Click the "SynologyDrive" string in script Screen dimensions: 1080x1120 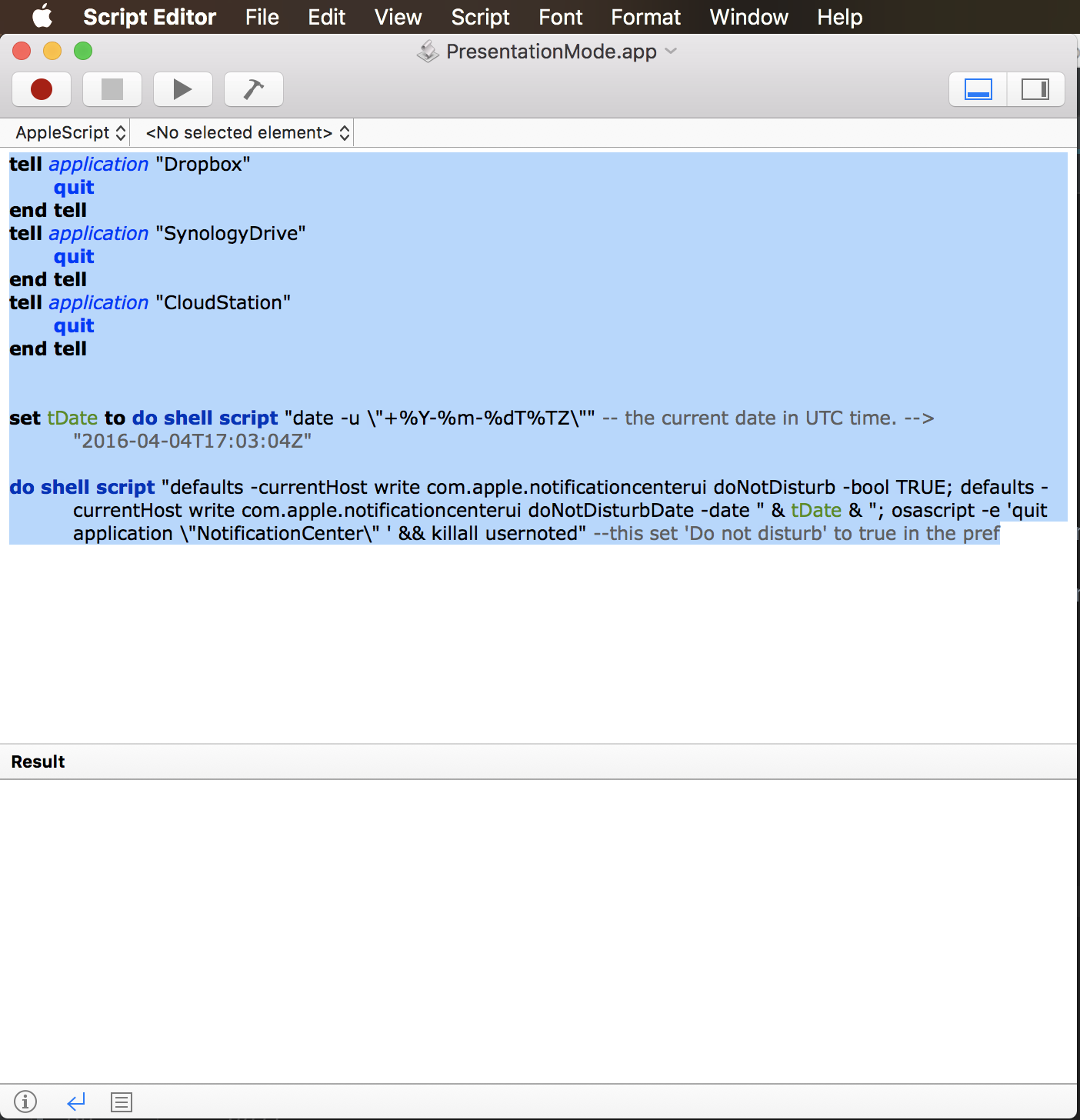pos(231,233)
